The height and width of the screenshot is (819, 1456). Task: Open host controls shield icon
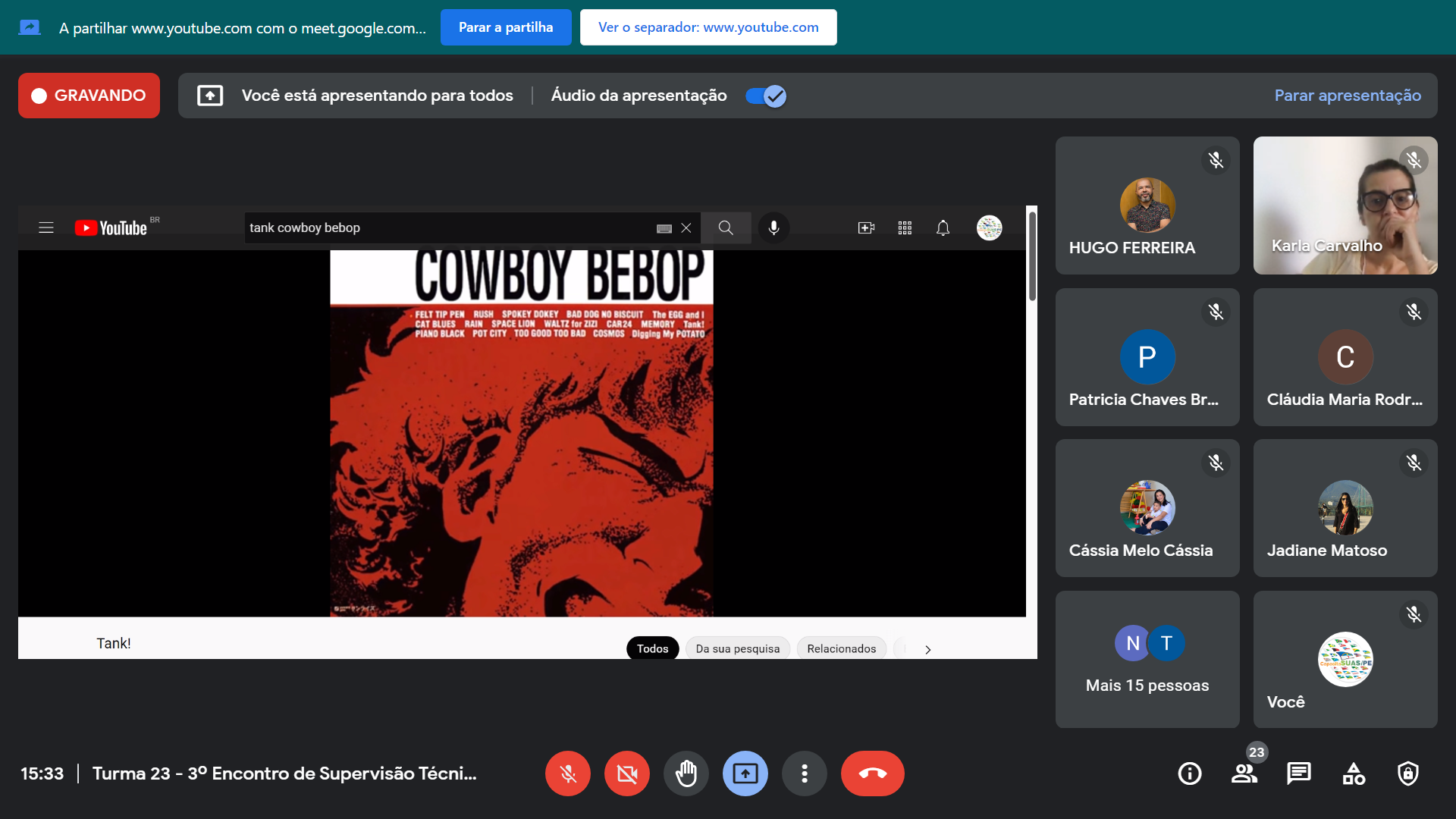1408,773
